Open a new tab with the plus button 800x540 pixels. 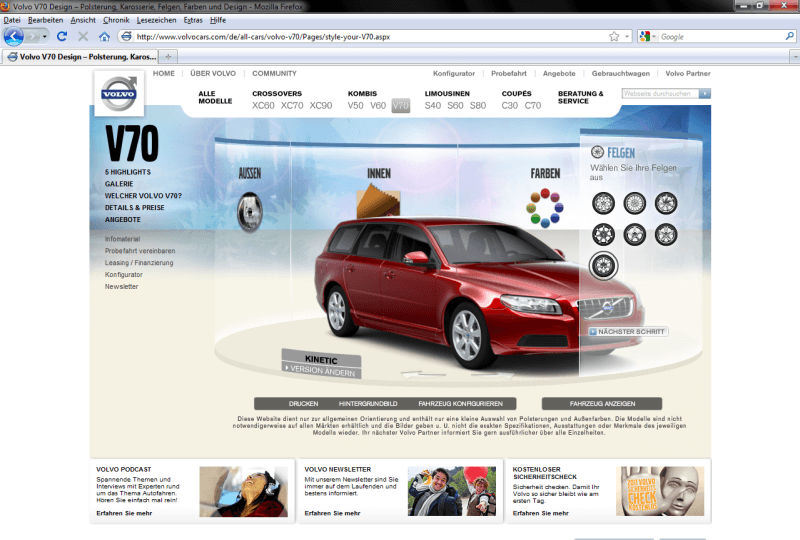(x=168, y=56)
